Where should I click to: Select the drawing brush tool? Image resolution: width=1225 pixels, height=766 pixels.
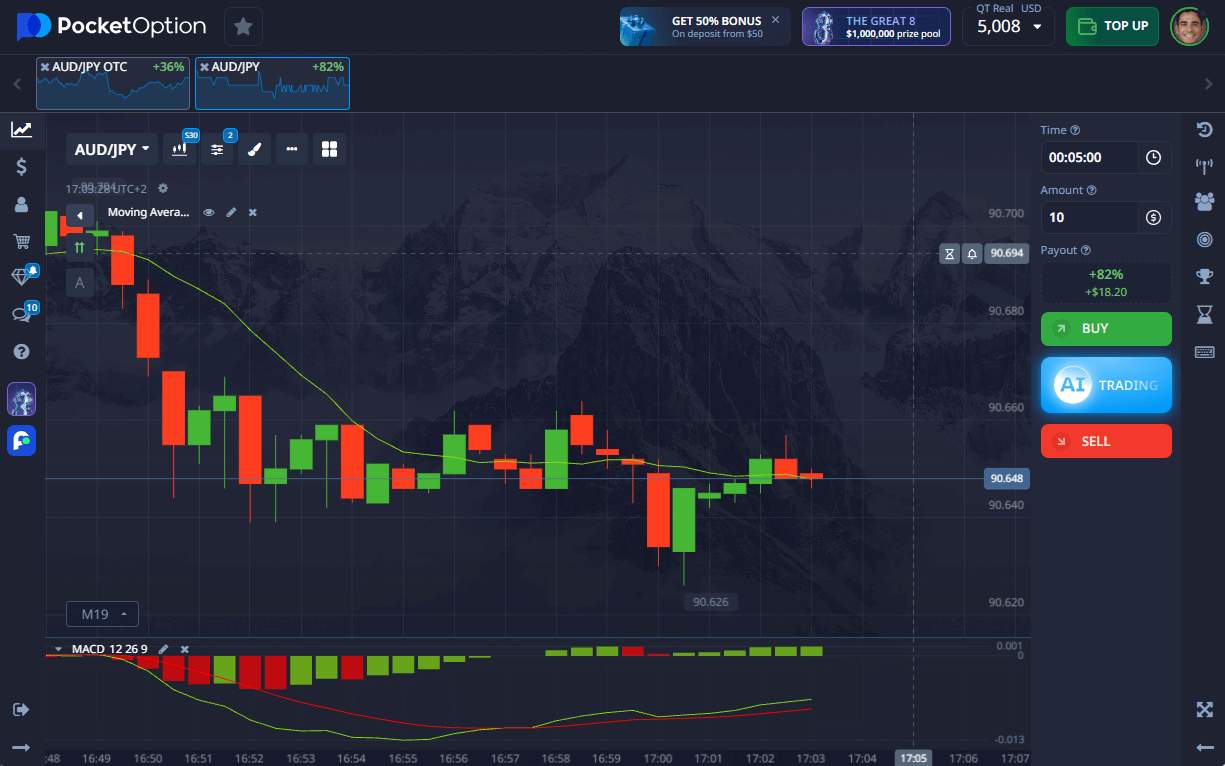coord(254,150)
